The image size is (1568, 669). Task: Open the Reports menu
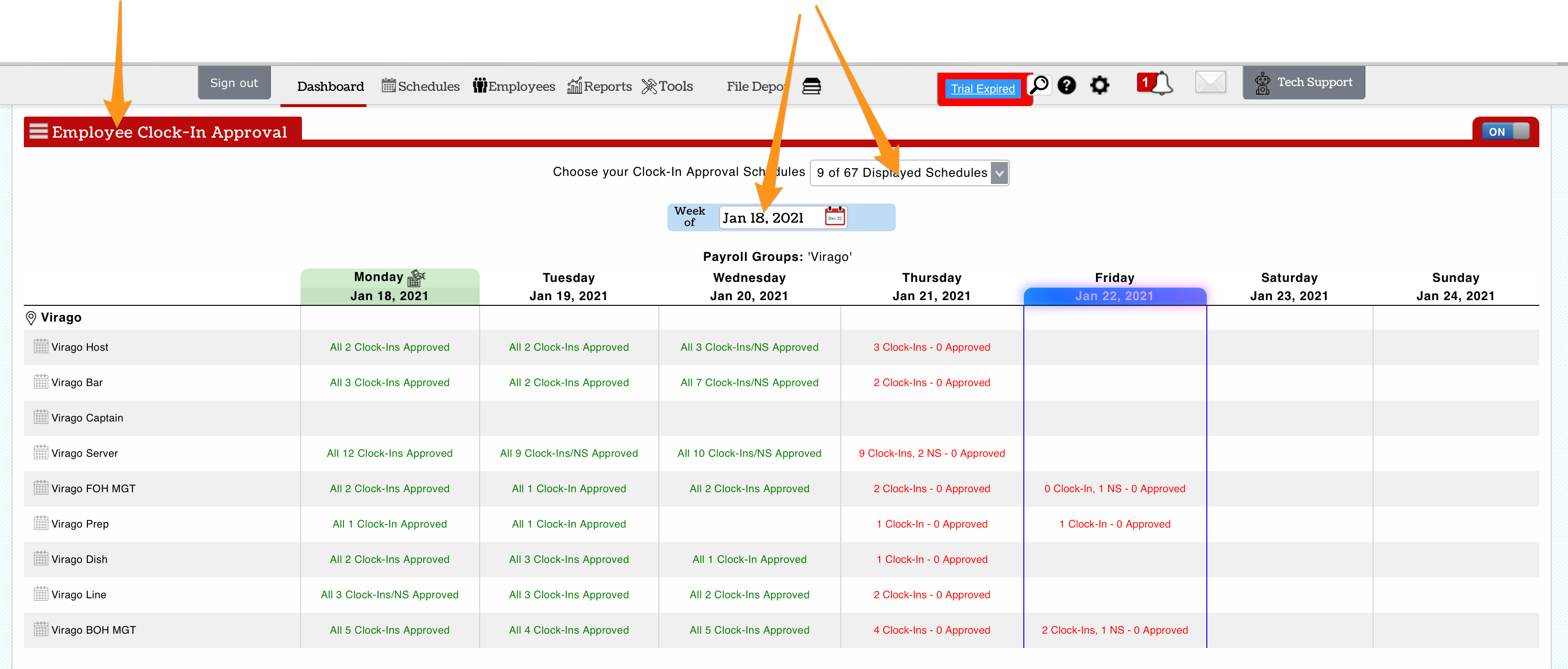coord(600,86)
